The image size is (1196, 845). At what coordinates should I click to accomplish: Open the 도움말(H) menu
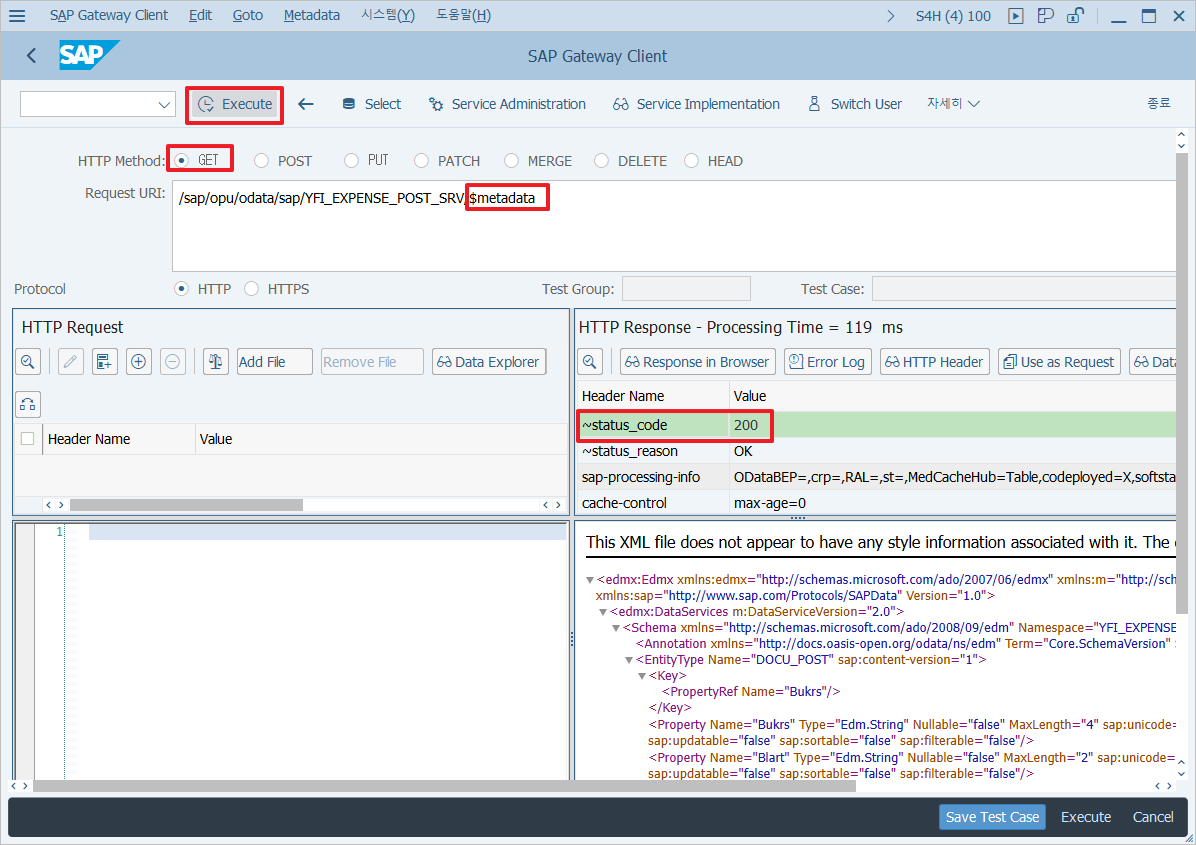pos(464,15)
